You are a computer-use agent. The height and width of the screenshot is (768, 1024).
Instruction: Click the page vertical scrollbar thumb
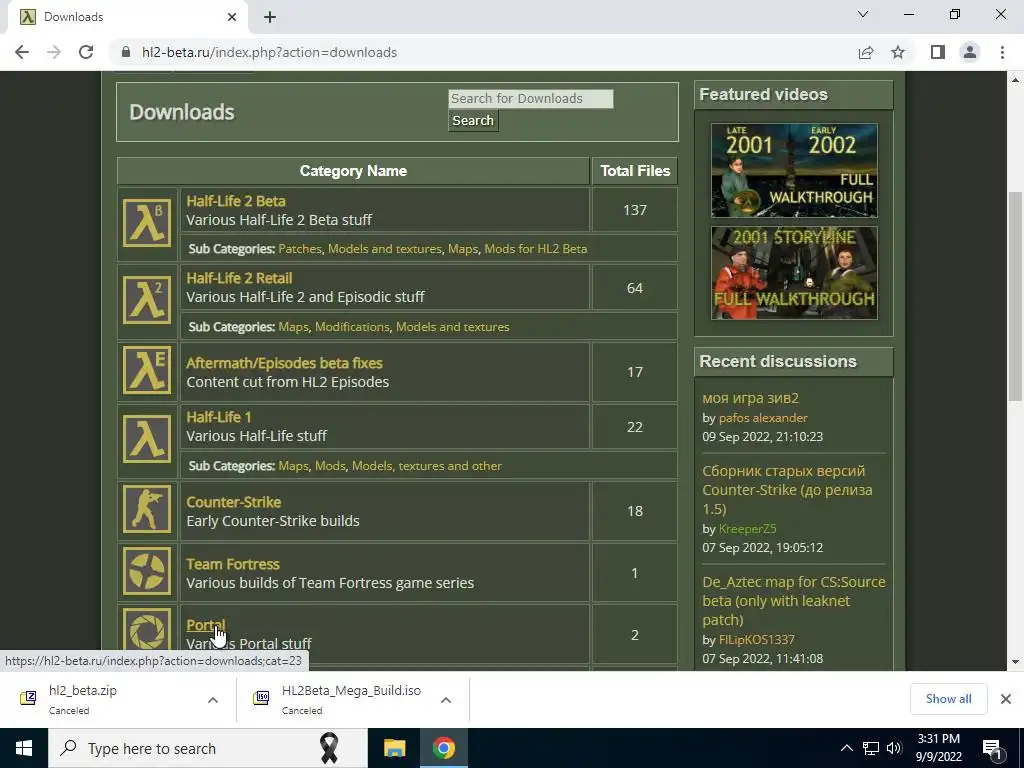tap(1016, 297)
